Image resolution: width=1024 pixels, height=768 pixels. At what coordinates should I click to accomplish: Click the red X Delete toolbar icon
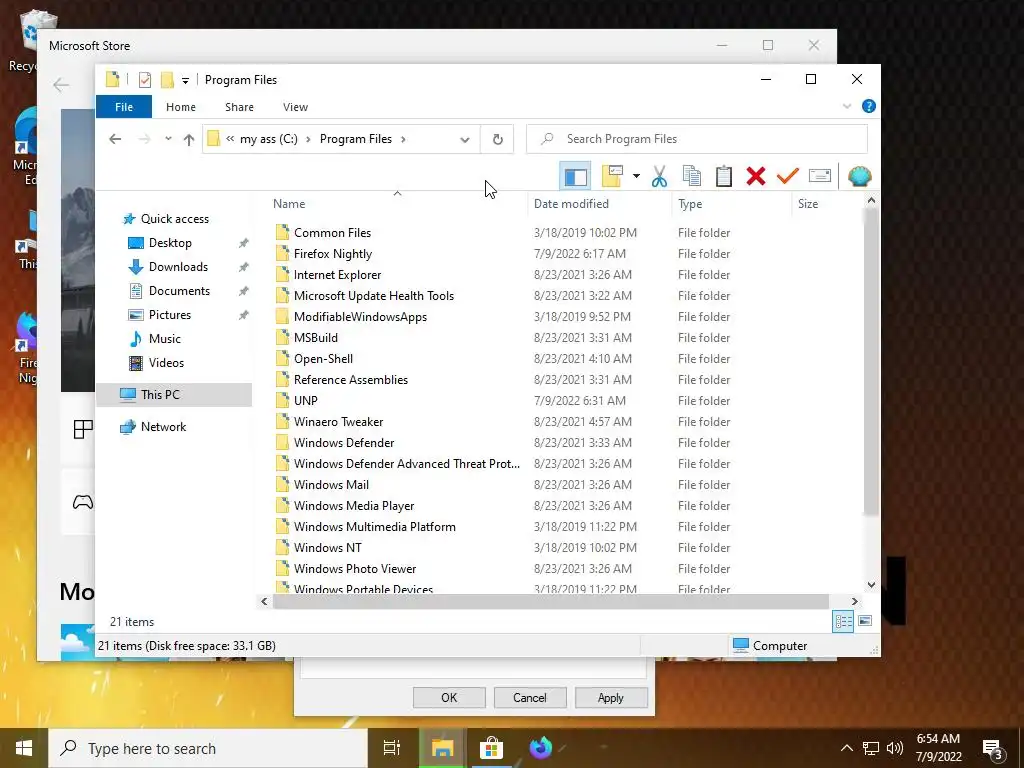(x=756, y=176)
